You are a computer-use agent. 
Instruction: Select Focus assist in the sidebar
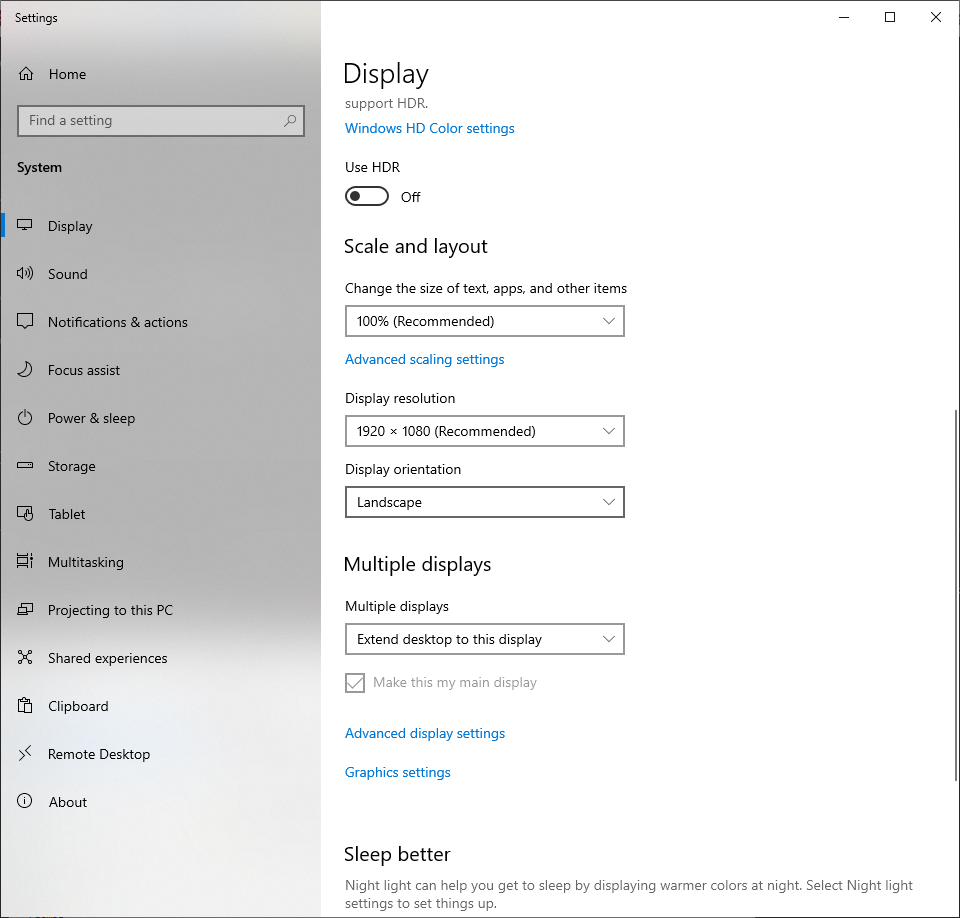[x=160, y=370]
